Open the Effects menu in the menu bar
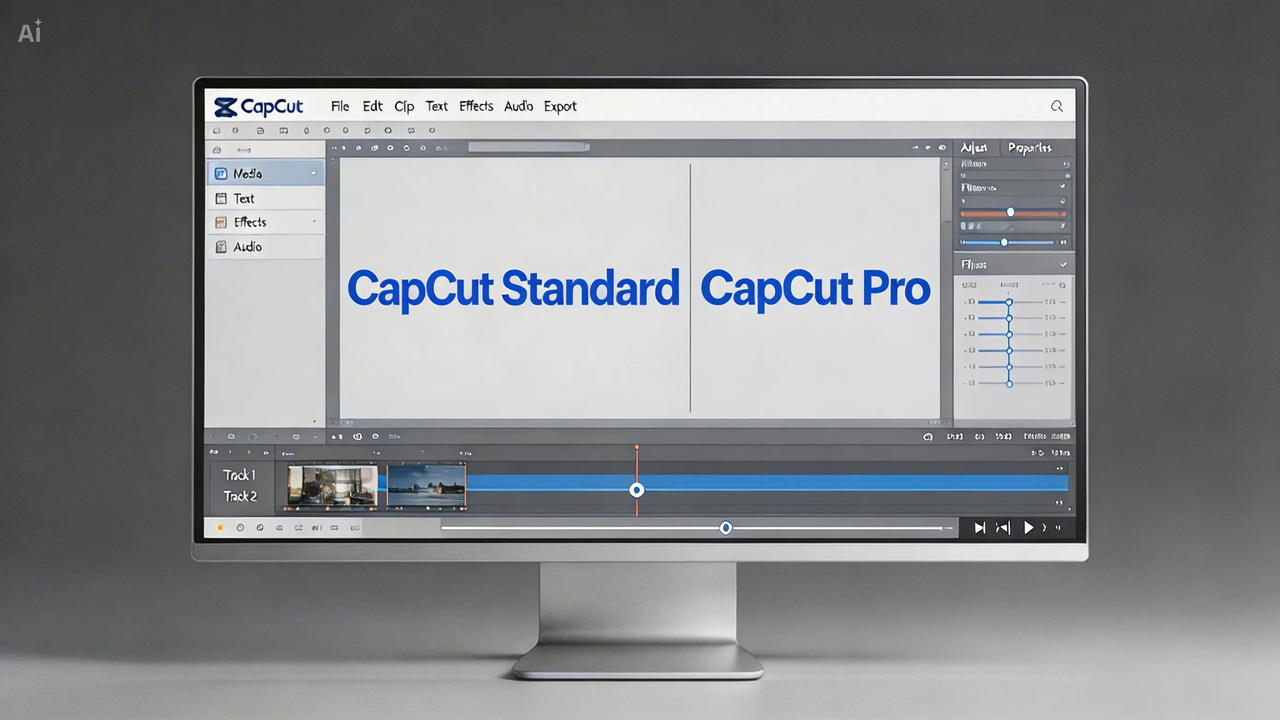Image resolution: width=1280 pixels, height=720 pixels. click(x=476, y=106)
